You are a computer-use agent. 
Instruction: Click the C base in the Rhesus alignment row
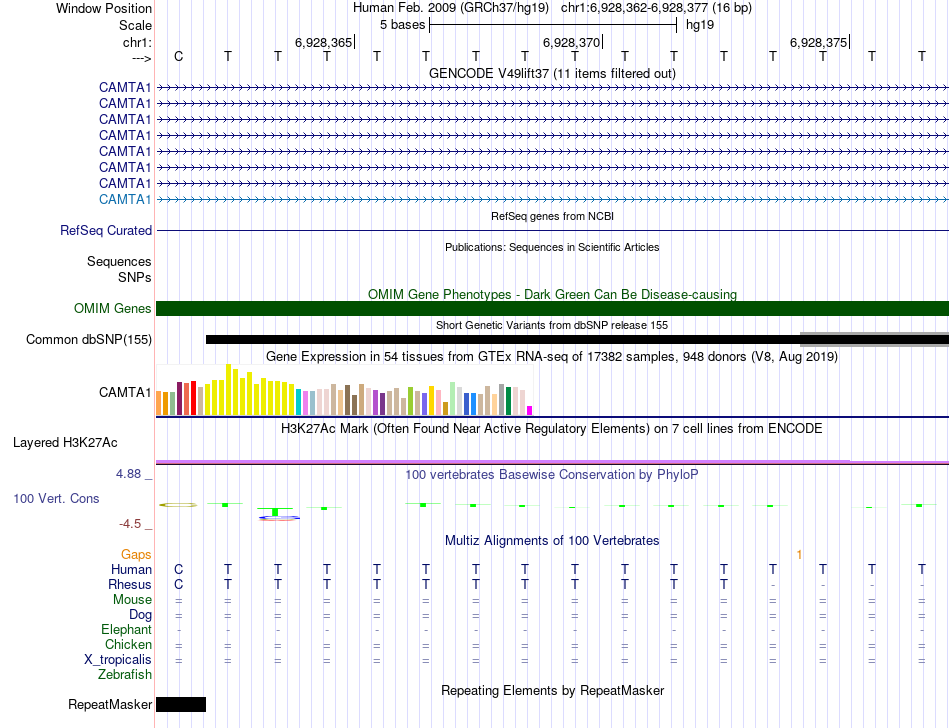tap(178, 584)
